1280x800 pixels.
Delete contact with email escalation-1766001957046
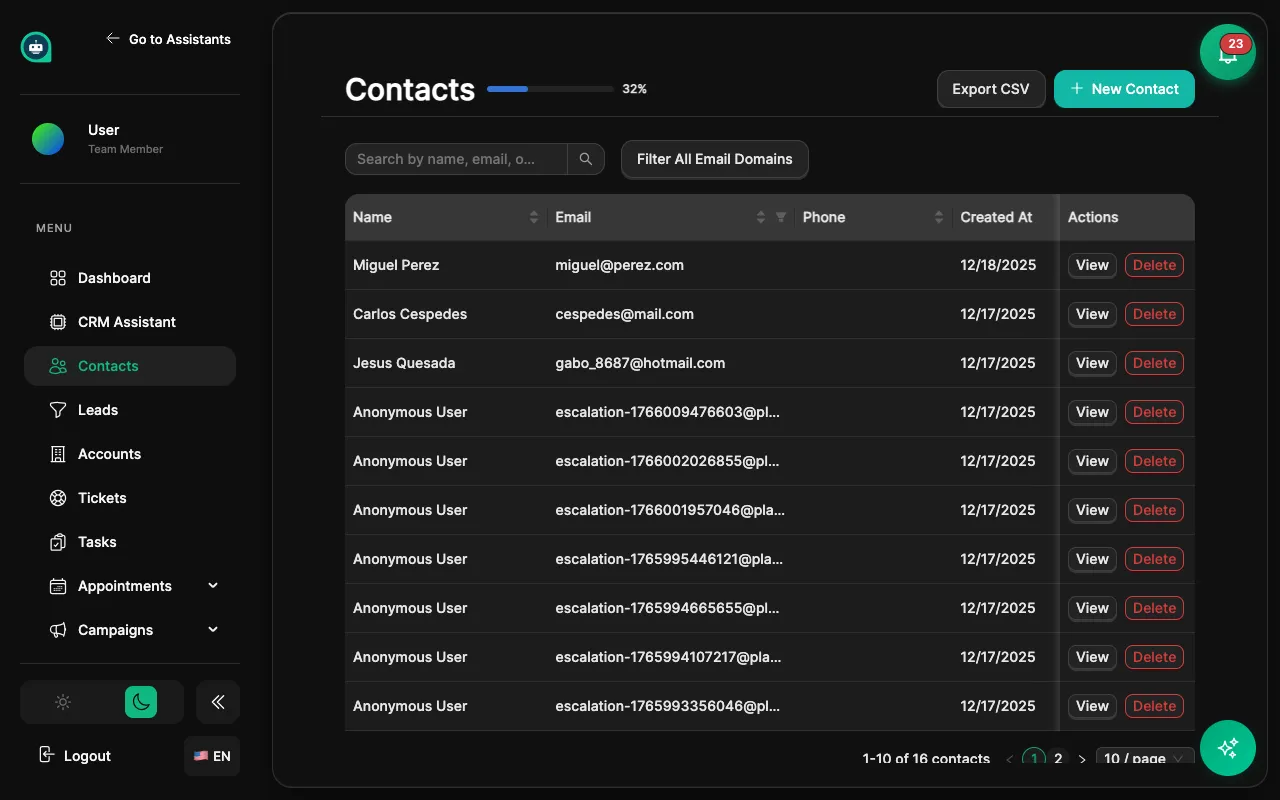[x=1154, y=510]
